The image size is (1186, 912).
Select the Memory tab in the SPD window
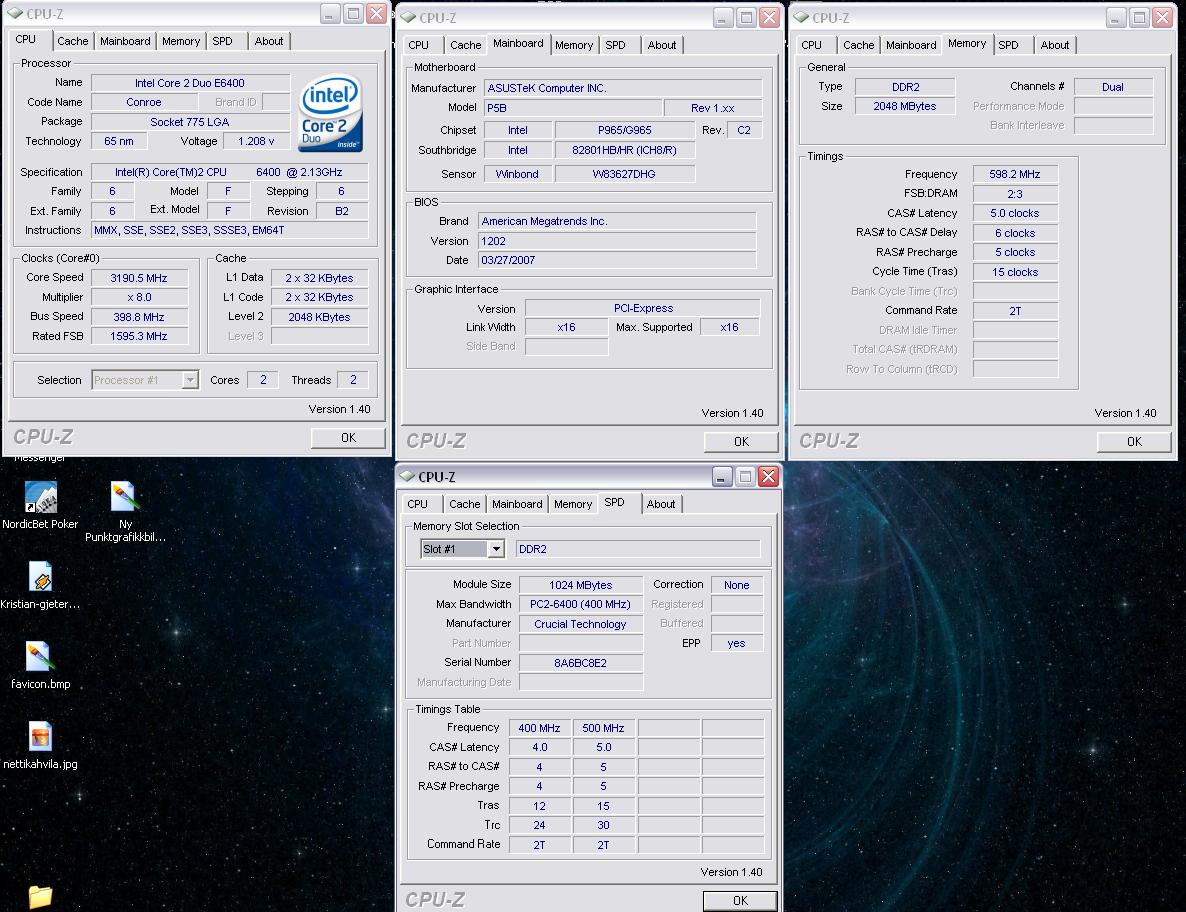[x=573, y=504]
